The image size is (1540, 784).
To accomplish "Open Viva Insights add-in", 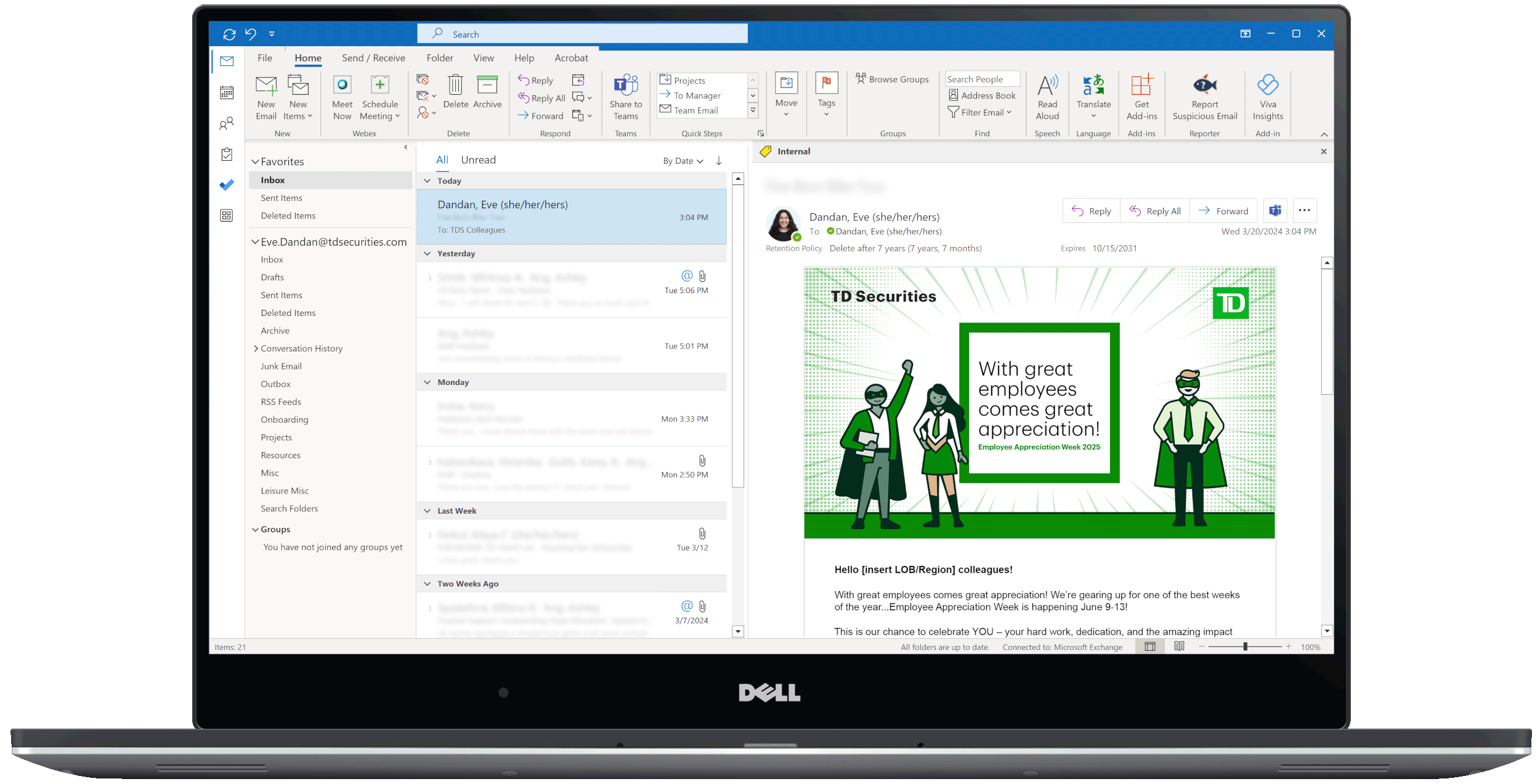I will (x=1267, y=86).
